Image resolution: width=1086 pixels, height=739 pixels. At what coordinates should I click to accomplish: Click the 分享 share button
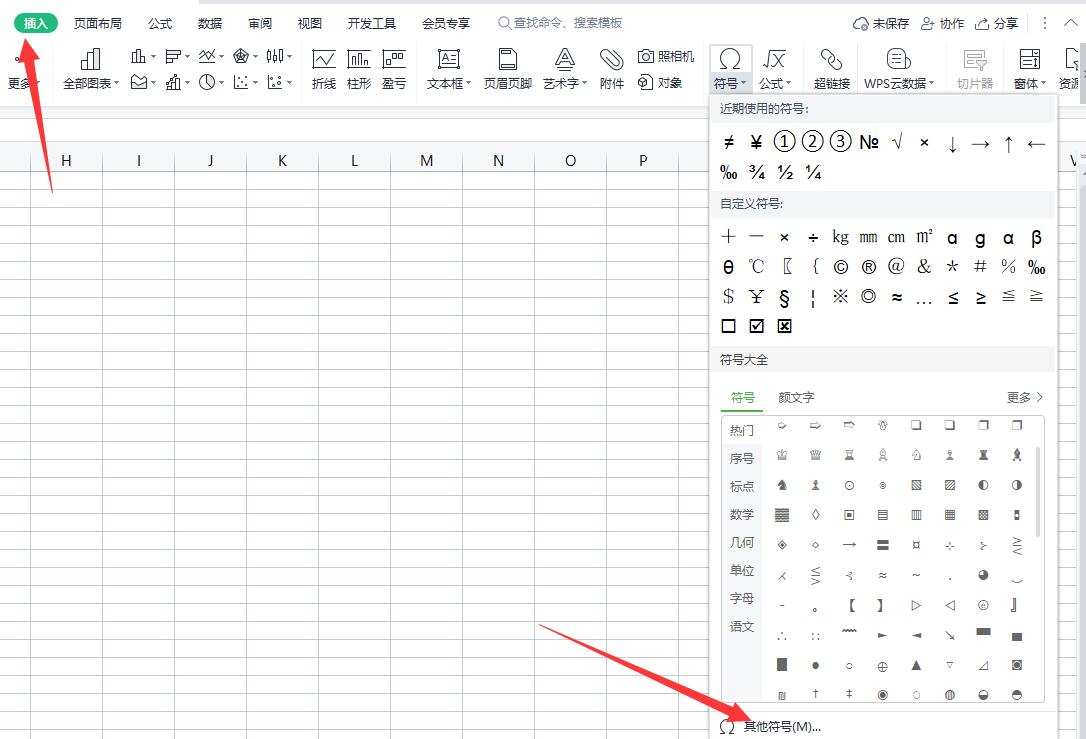[997, 23]
